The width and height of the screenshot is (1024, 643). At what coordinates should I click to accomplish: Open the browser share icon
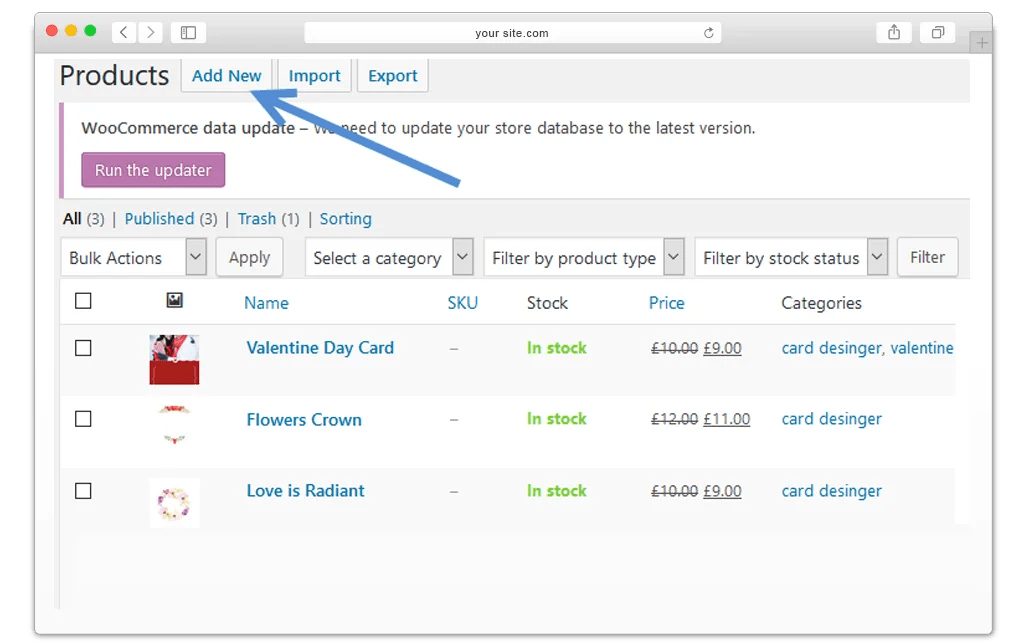coord(894,32)
